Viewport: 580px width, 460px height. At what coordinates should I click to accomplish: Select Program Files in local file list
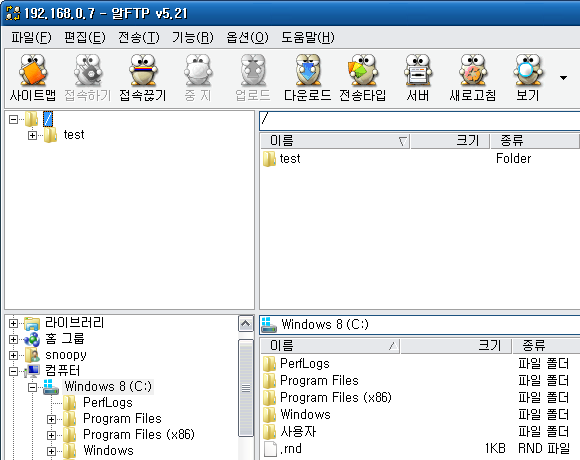coord(319,381)
